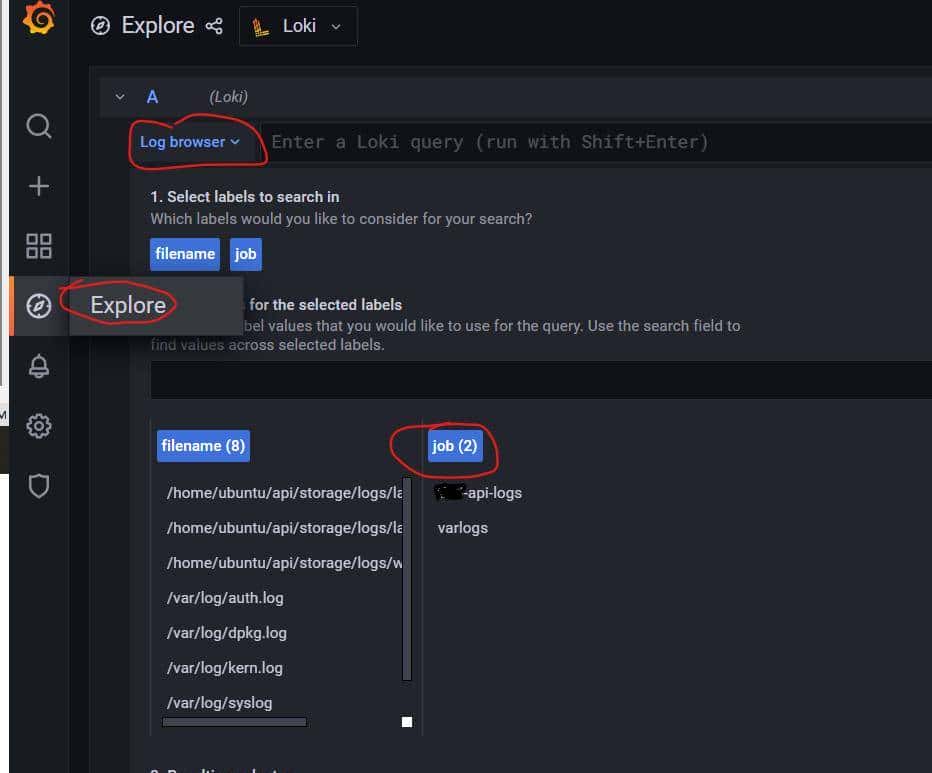Open the Explore menu entry

click(126, 305)
